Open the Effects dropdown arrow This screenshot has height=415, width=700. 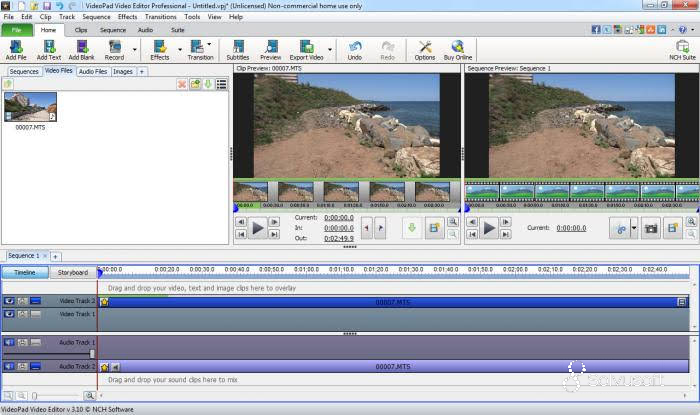(x=180, y=50)
